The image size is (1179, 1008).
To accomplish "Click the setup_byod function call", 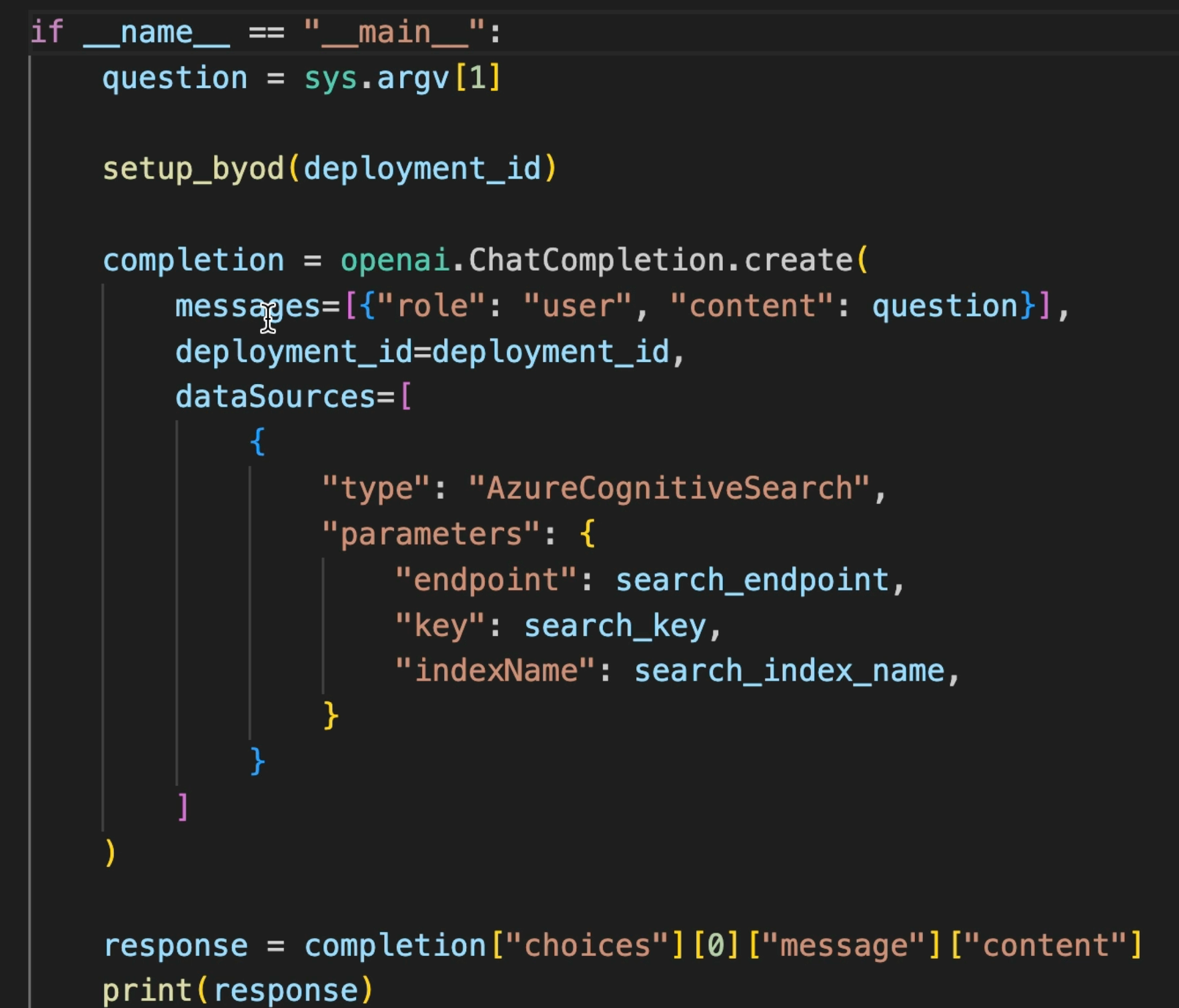I will [x=193, y=169].
